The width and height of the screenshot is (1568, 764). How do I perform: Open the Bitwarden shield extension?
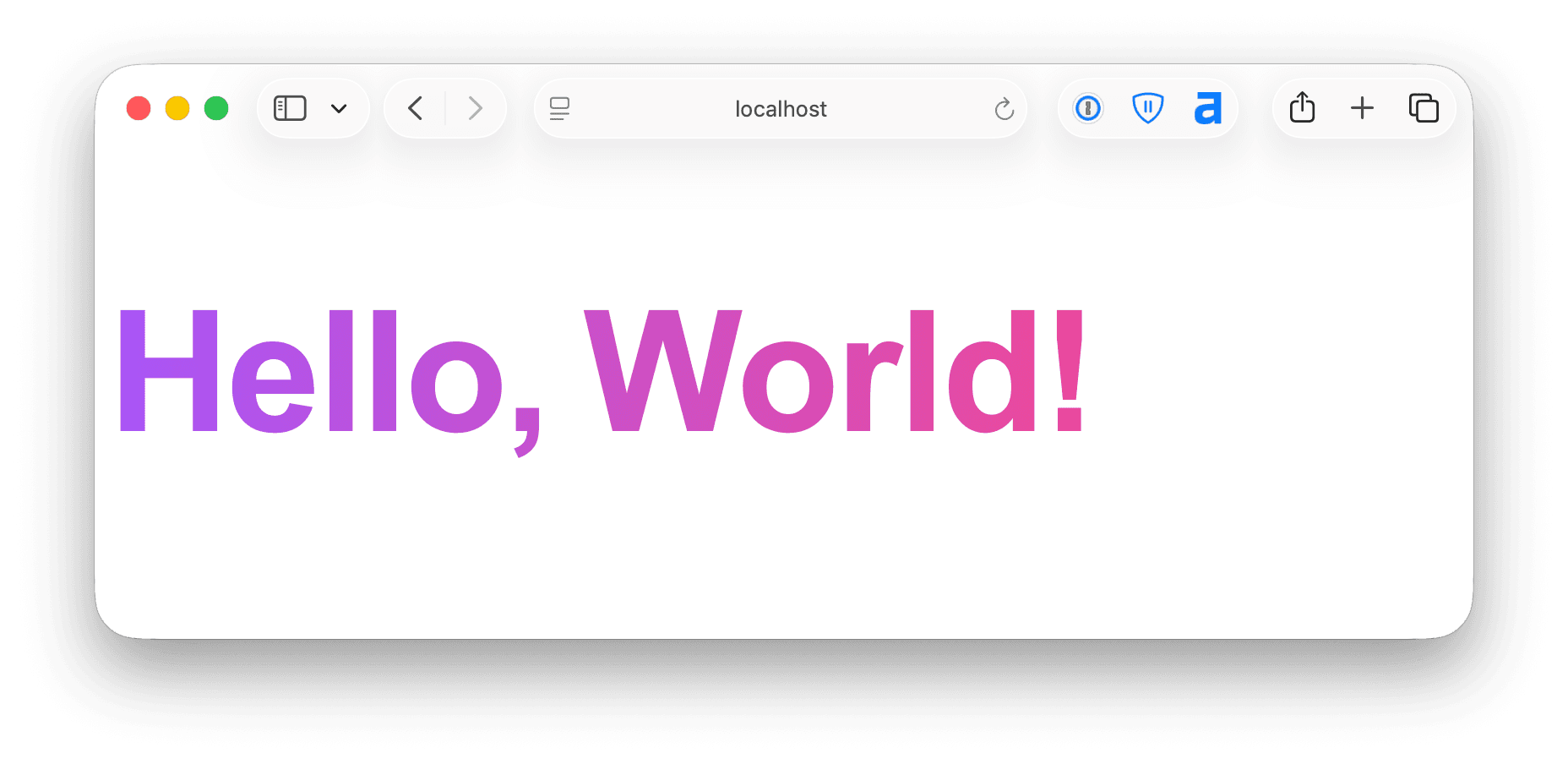click(1147, 108)
